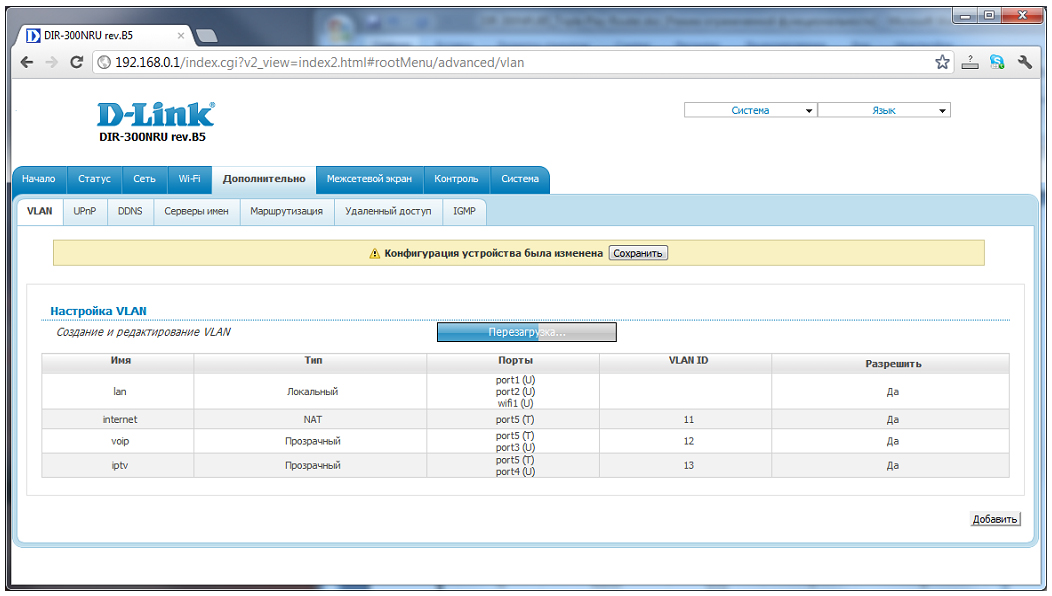Image resolution: width=1052 pixels, height=596 pixels.
Task: Open the iptv VLAN row
Action: click(120, 465)
